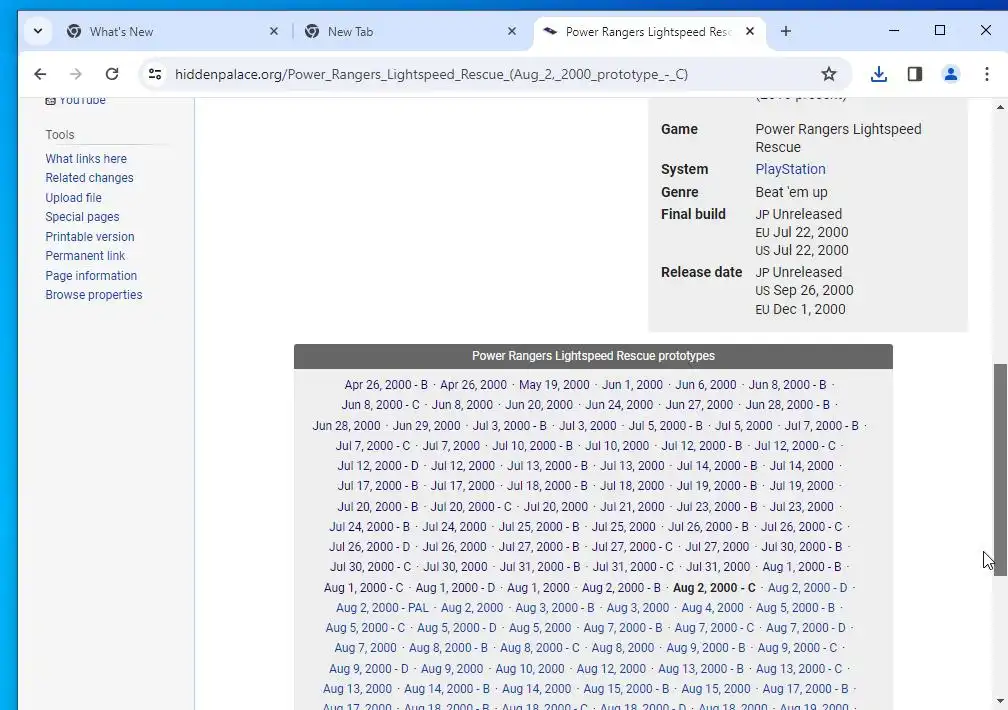Open the Printable version link
This screenshot has height=710, width=1008.
pos(89,237)
